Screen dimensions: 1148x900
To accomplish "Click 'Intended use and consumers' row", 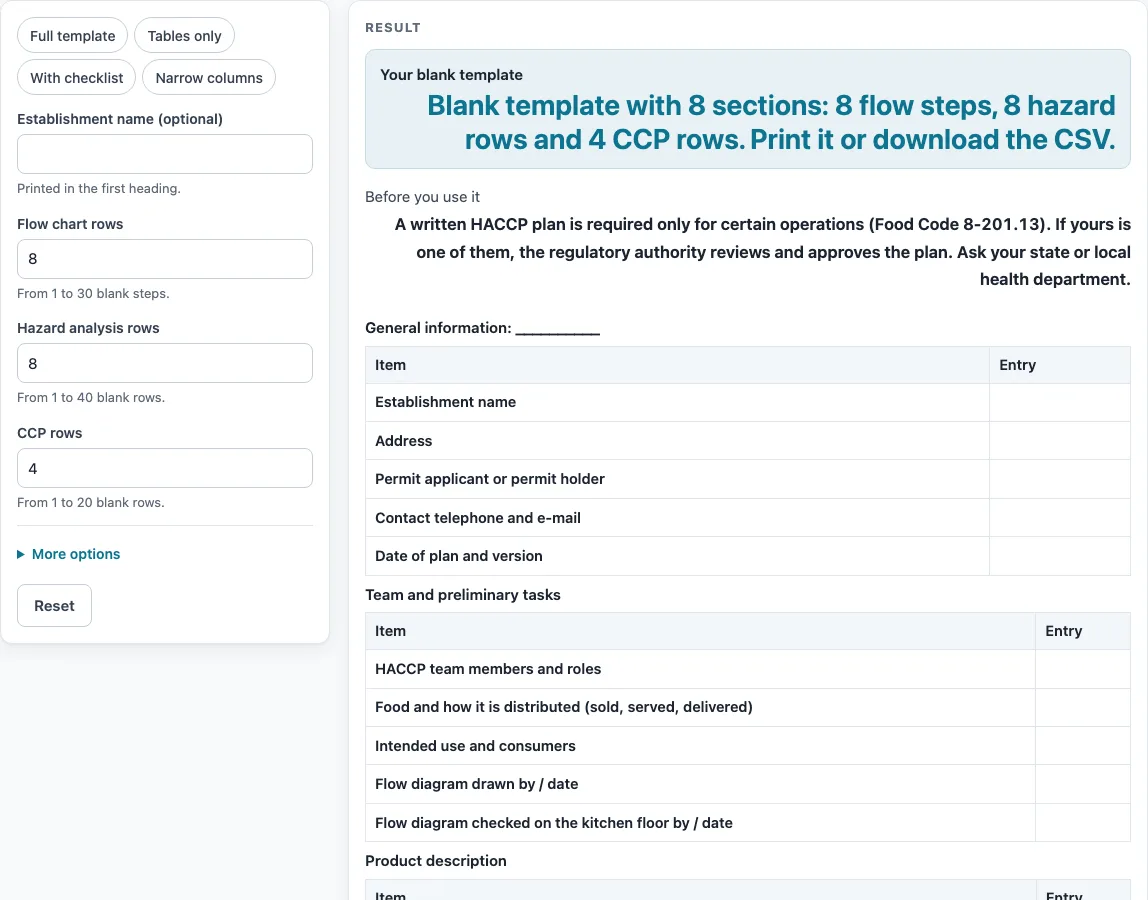I will click(748, 745).
